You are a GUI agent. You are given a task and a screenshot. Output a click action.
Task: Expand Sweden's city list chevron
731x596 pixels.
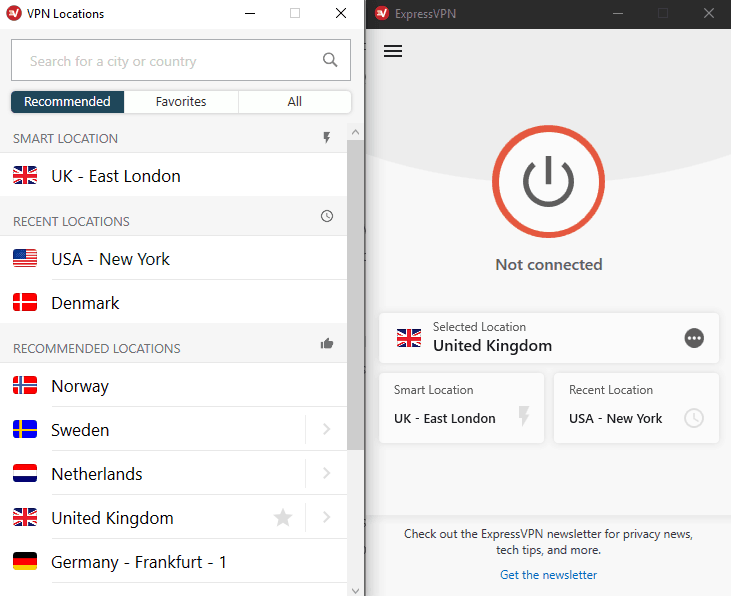(x=326, y=429)
